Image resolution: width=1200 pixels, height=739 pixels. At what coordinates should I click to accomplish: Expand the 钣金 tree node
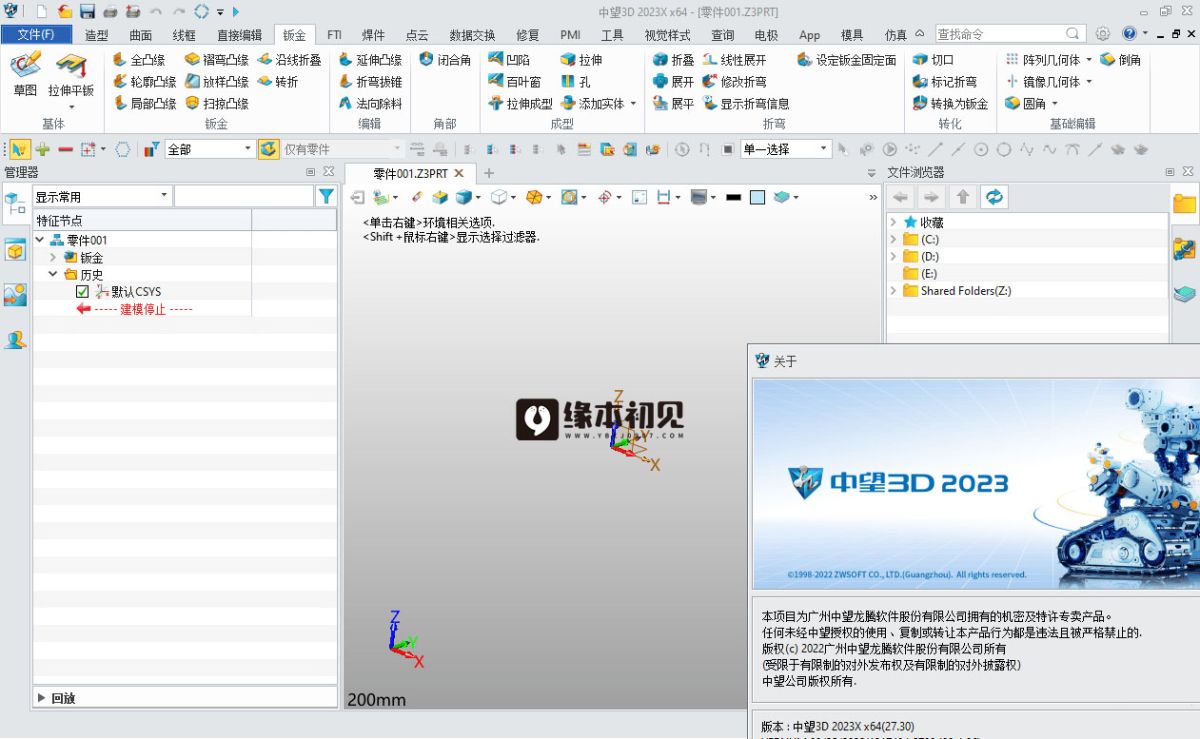(x=53, y=258)
